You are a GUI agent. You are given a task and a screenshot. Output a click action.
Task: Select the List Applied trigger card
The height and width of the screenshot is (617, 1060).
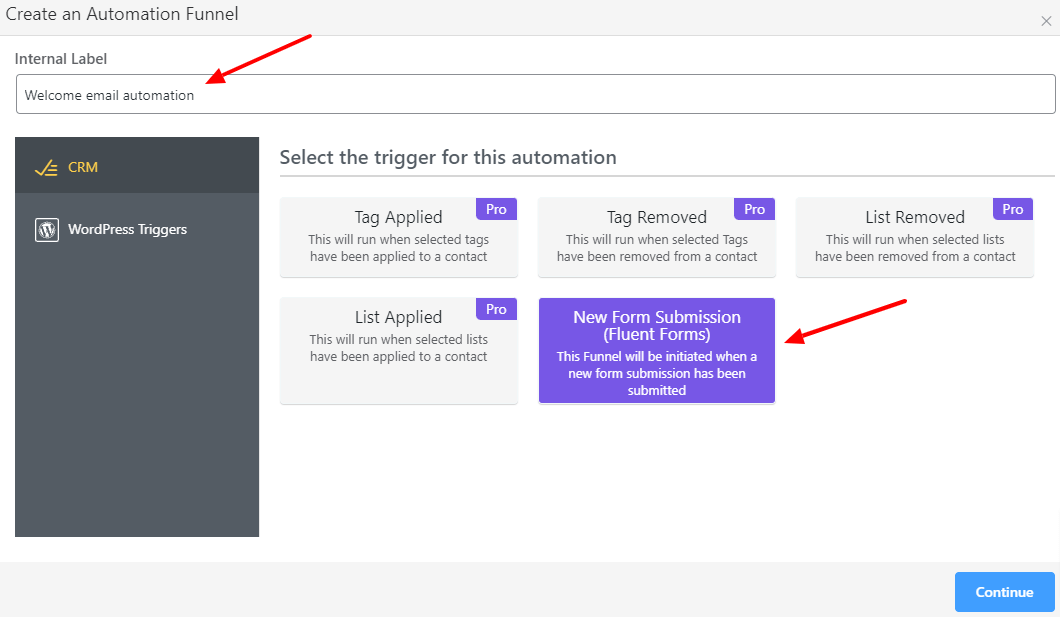click(x=399, y=351)
